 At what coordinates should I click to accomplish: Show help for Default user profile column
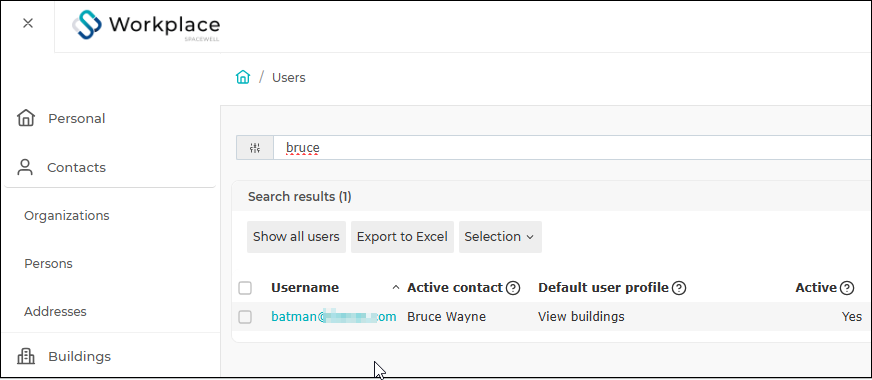click(x=679, y=288)
